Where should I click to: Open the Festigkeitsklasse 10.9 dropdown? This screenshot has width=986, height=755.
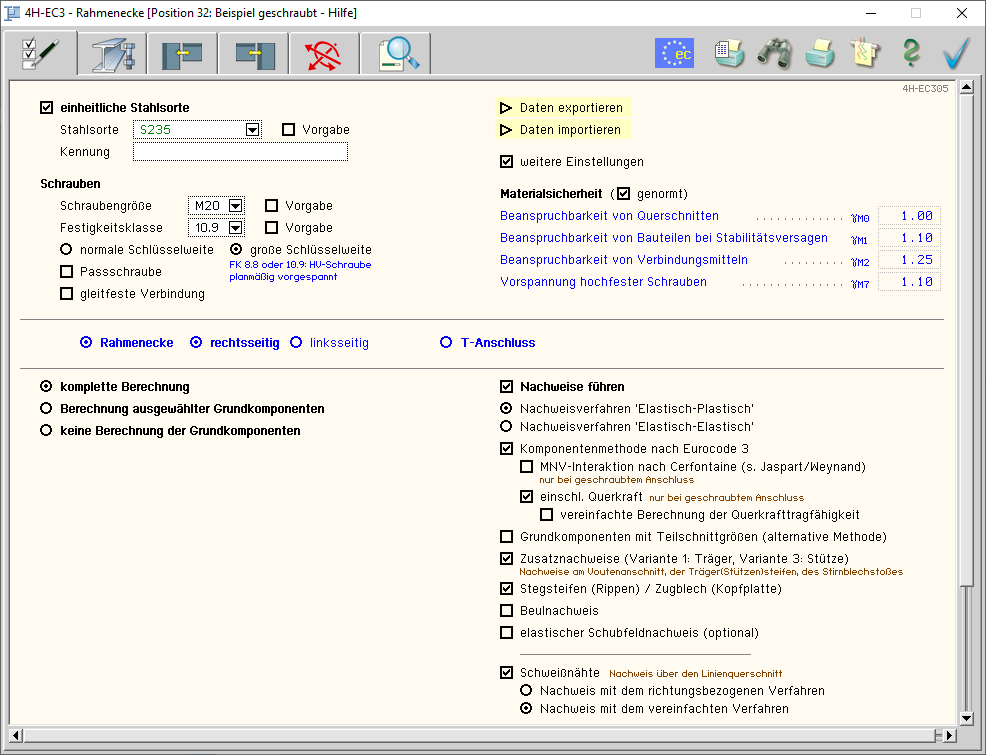click(236, 228)
